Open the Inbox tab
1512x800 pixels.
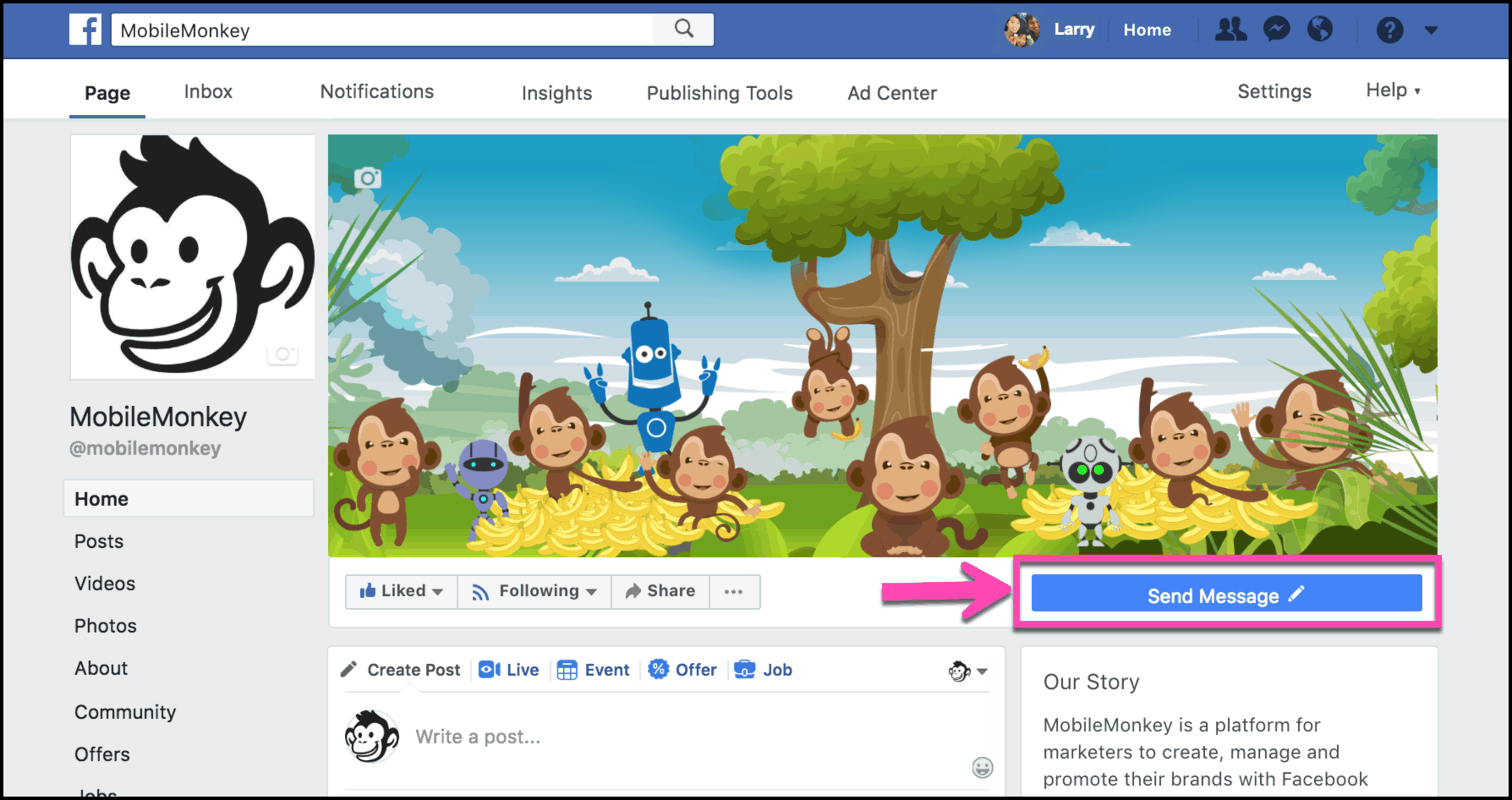208,92
